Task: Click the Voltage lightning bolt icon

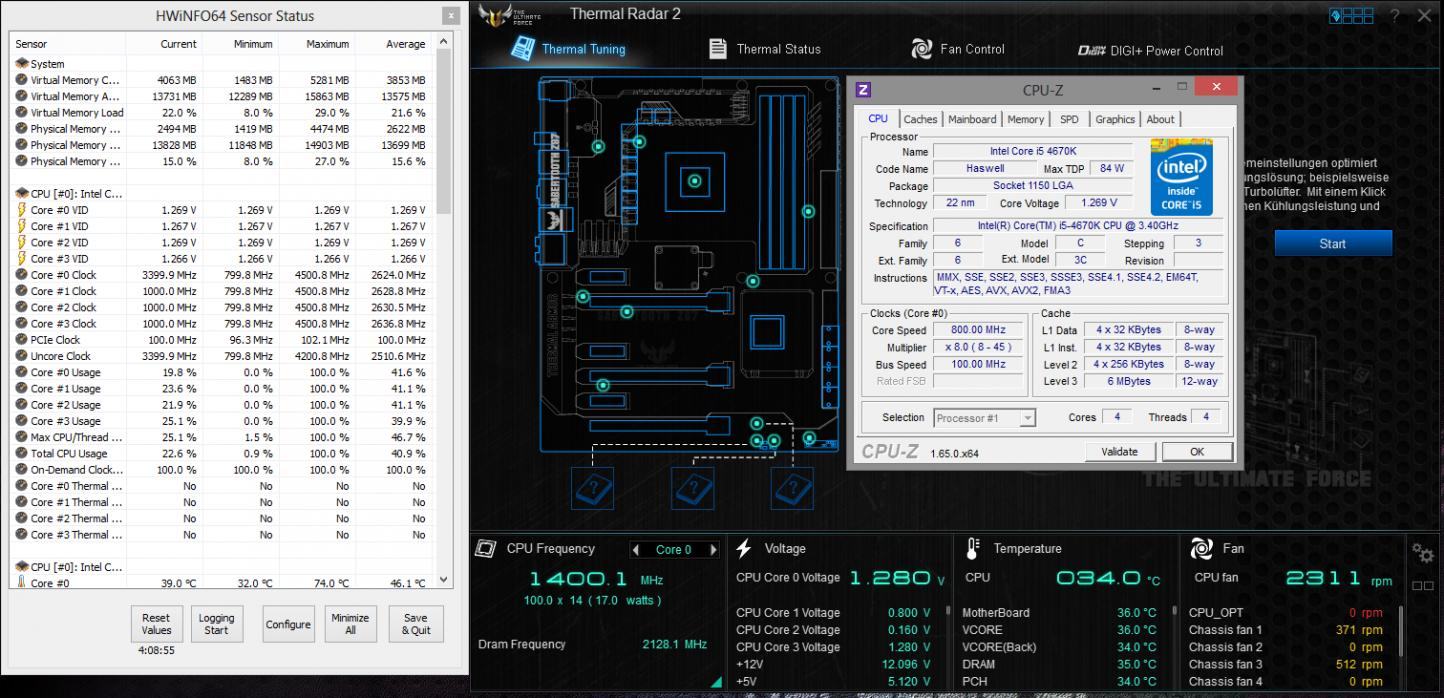Action: coord(744,549)
